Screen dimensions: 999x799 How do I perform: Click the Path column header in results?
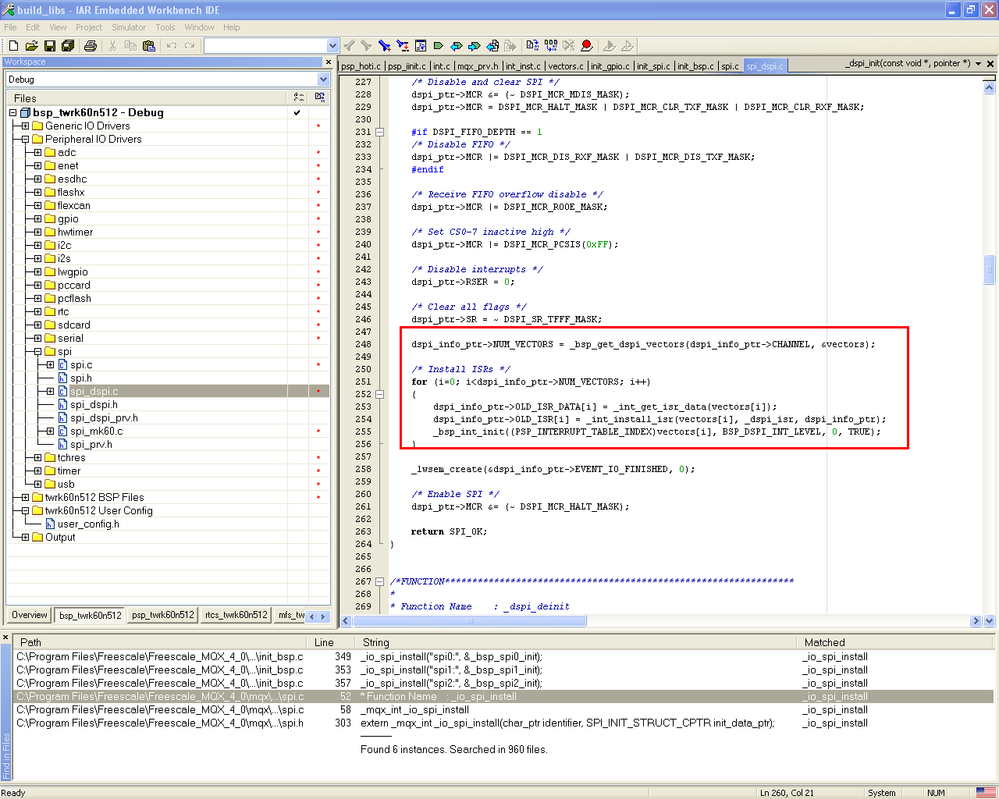pyautogui.click(x=162, y=642)
